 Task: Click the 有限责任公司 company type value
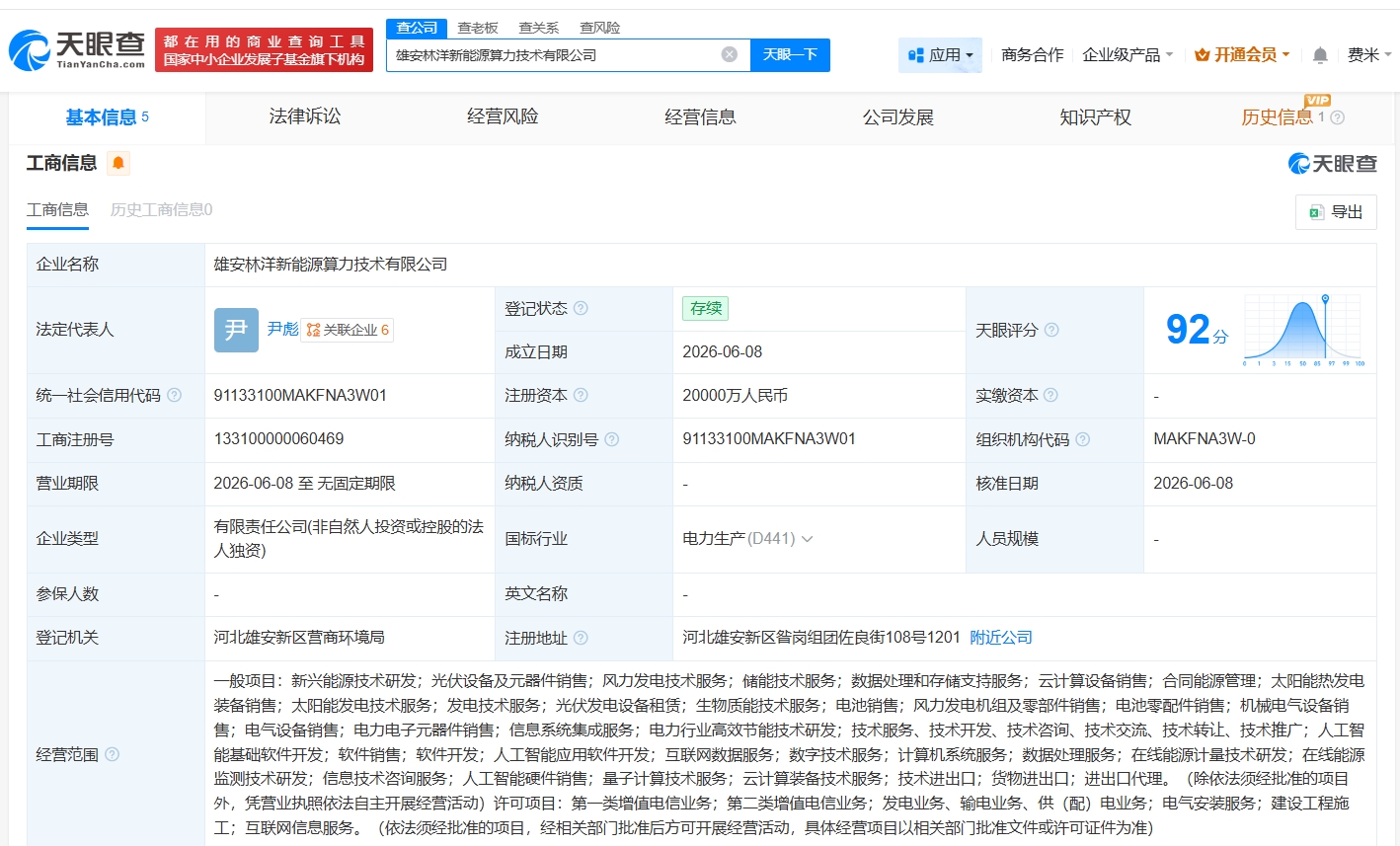tap(349, 539)
